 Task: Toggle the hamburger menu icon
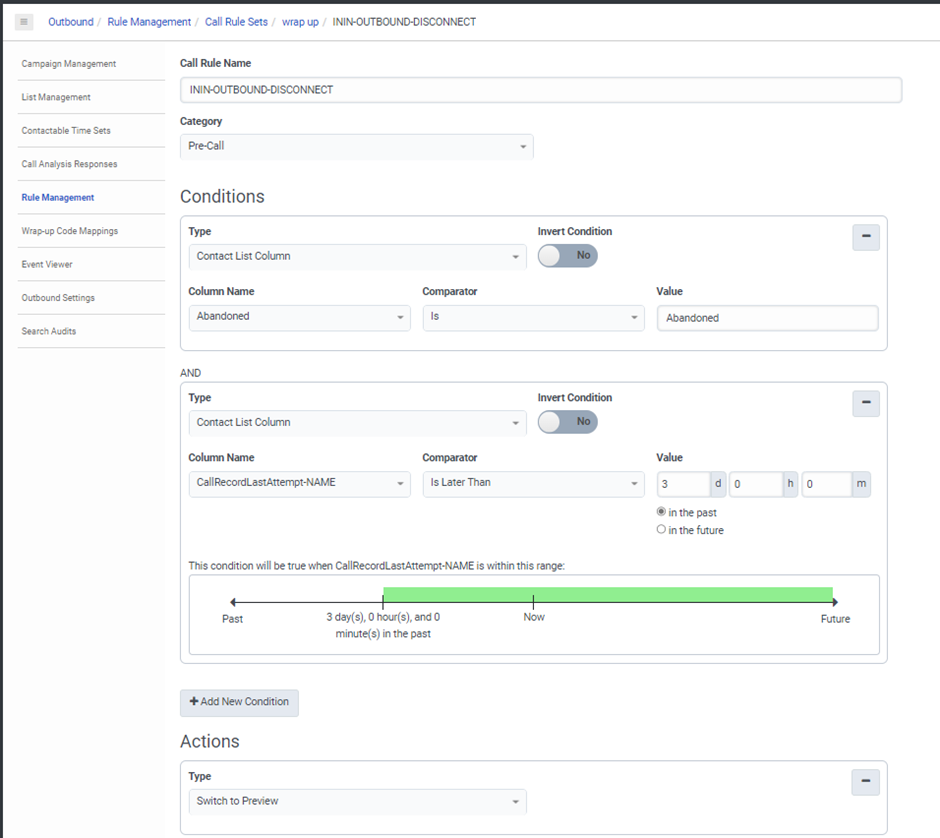coord(24,22)
